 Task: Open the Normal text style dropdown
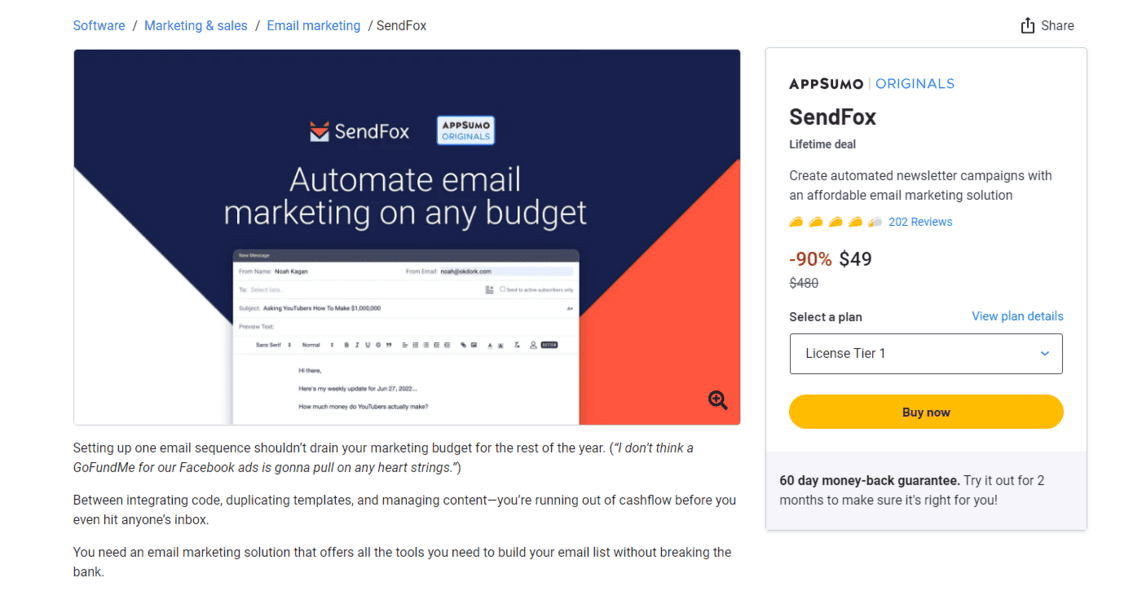point(312,343)
